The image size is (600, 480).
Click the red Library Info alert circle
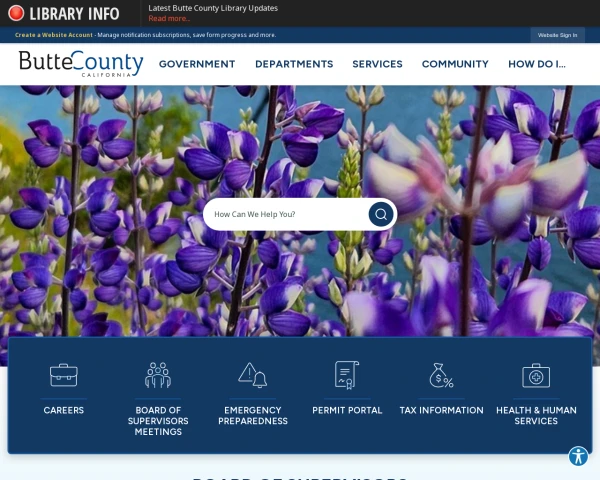[x=16, y=13]
